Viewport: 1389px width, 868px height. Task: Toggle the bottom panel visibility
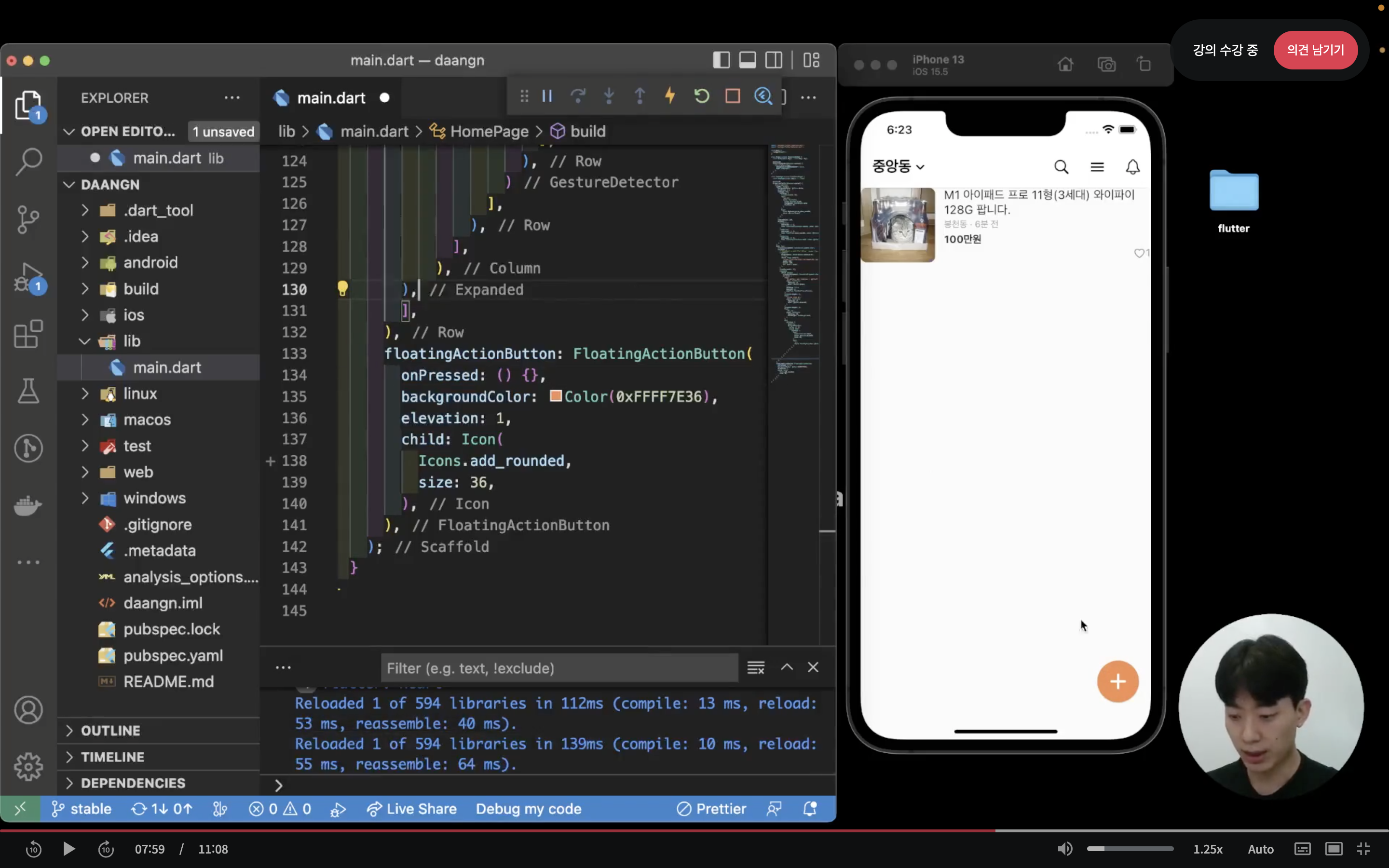(x=747, y=60)
